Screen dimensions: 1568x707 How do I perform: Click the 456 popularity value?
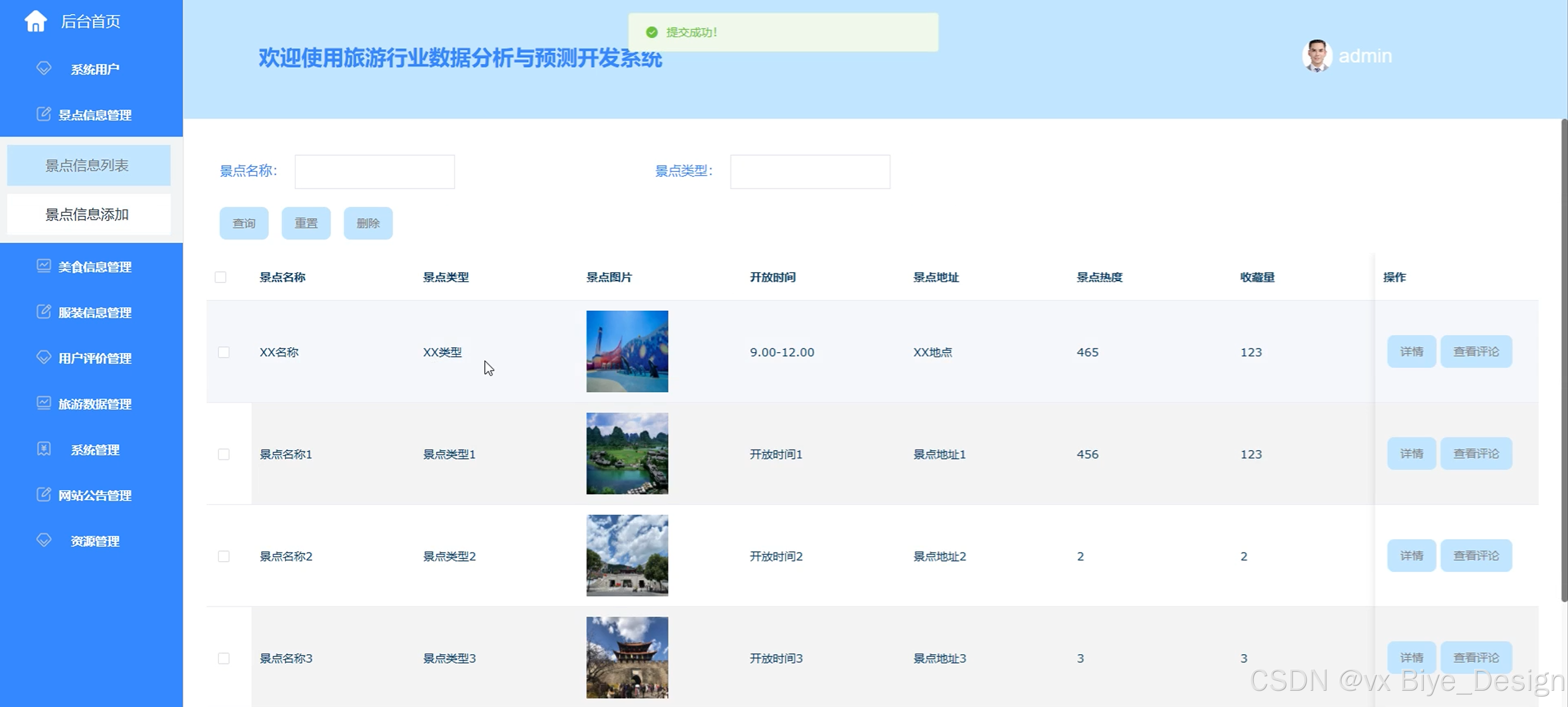tap(1087, 454)
